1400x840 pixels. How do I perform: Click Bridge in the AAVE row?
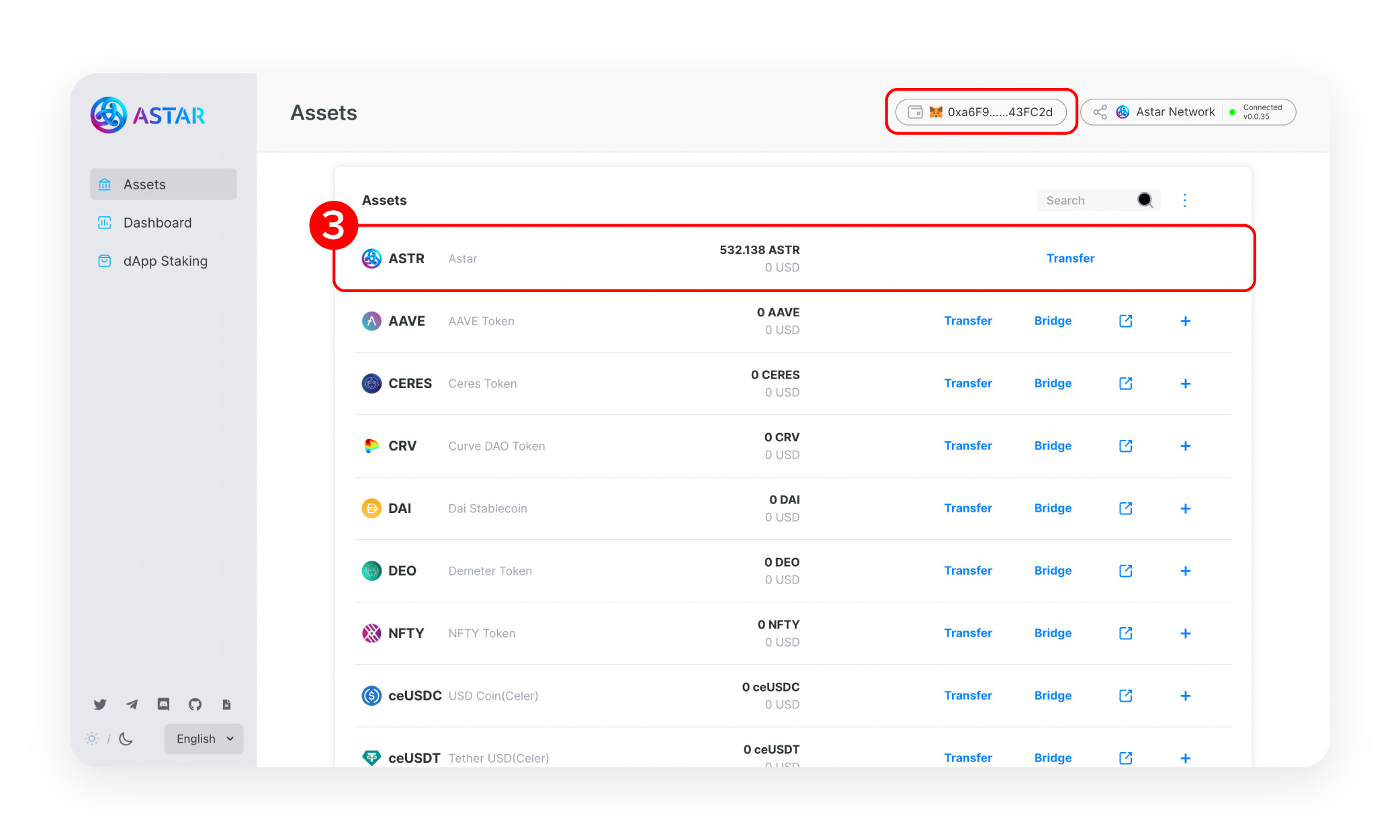click(1053, 321)
